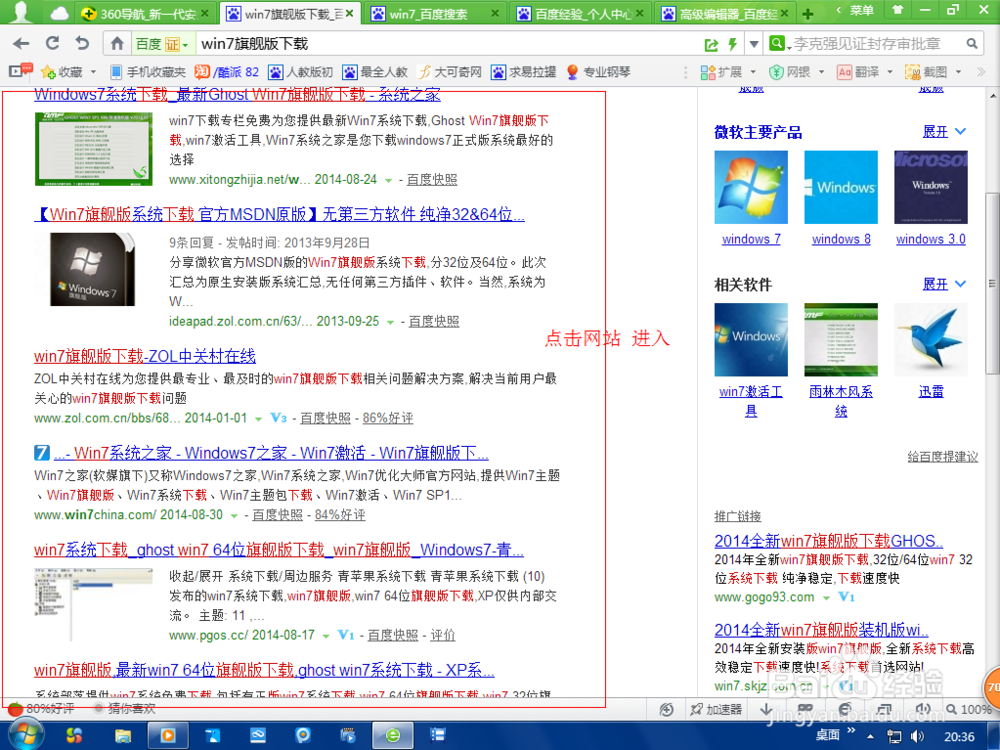Click the user avatar icon

[21, 12]
